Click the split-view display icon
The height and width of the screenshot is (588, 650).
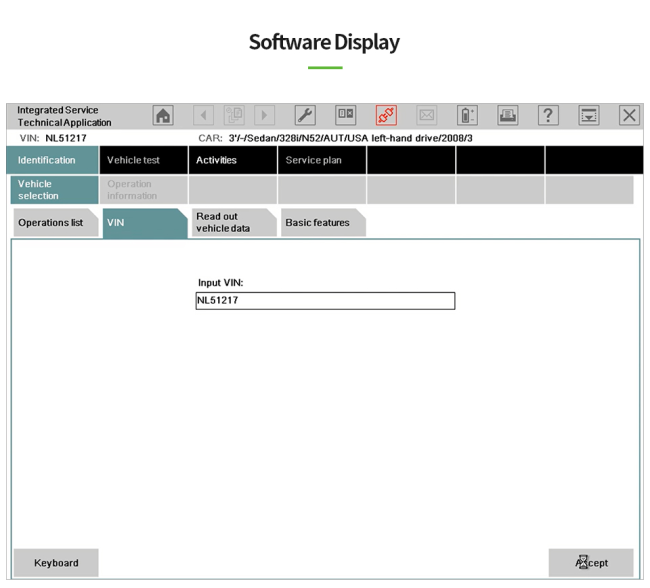[345, 116]
